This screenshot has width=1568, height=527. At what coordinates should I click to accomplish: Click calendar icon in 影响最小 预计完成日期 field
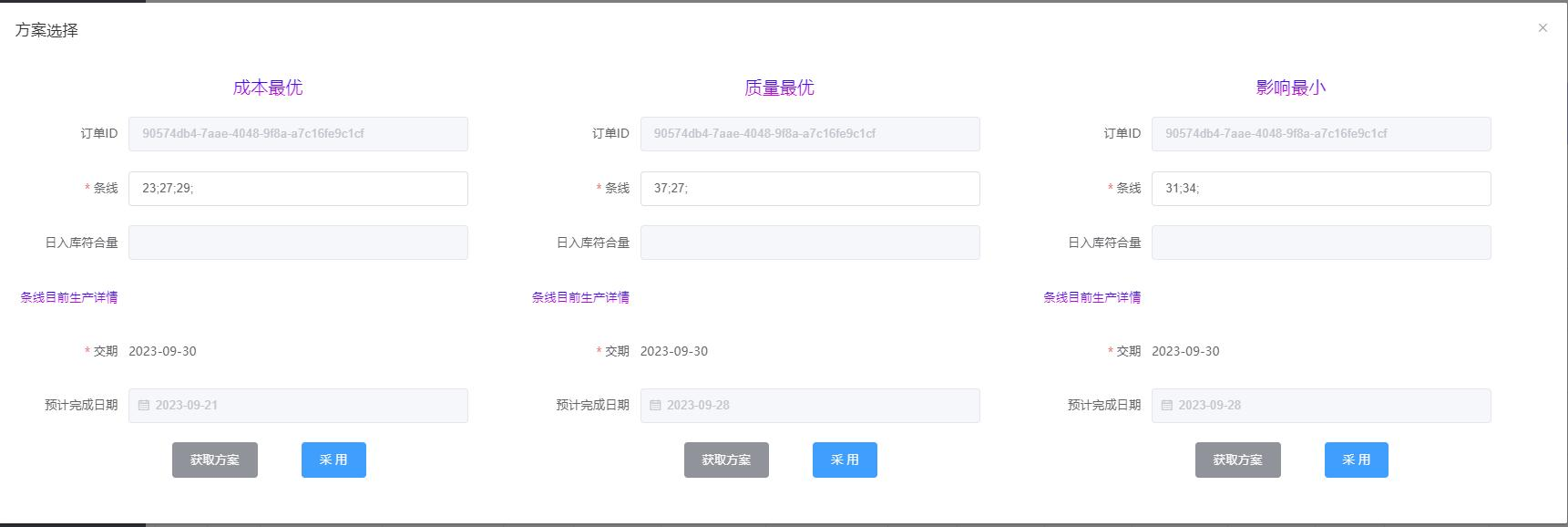[x=1167, y=406]
